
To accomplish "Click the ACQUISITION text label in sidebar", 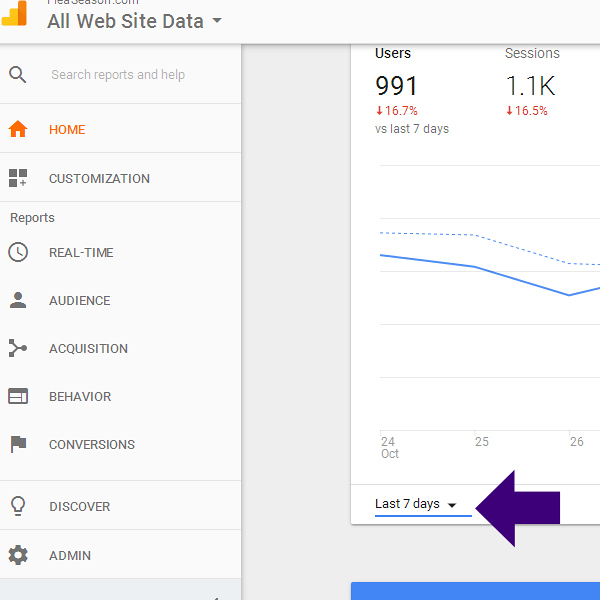I will point(88,348).
